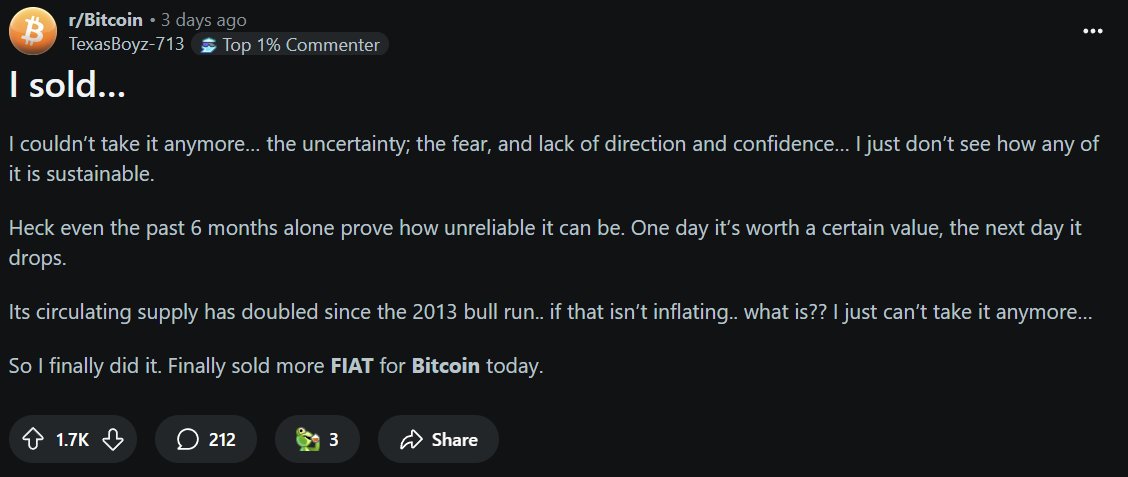
Task: Give an award using the award icon
Action: coord(306,439)
